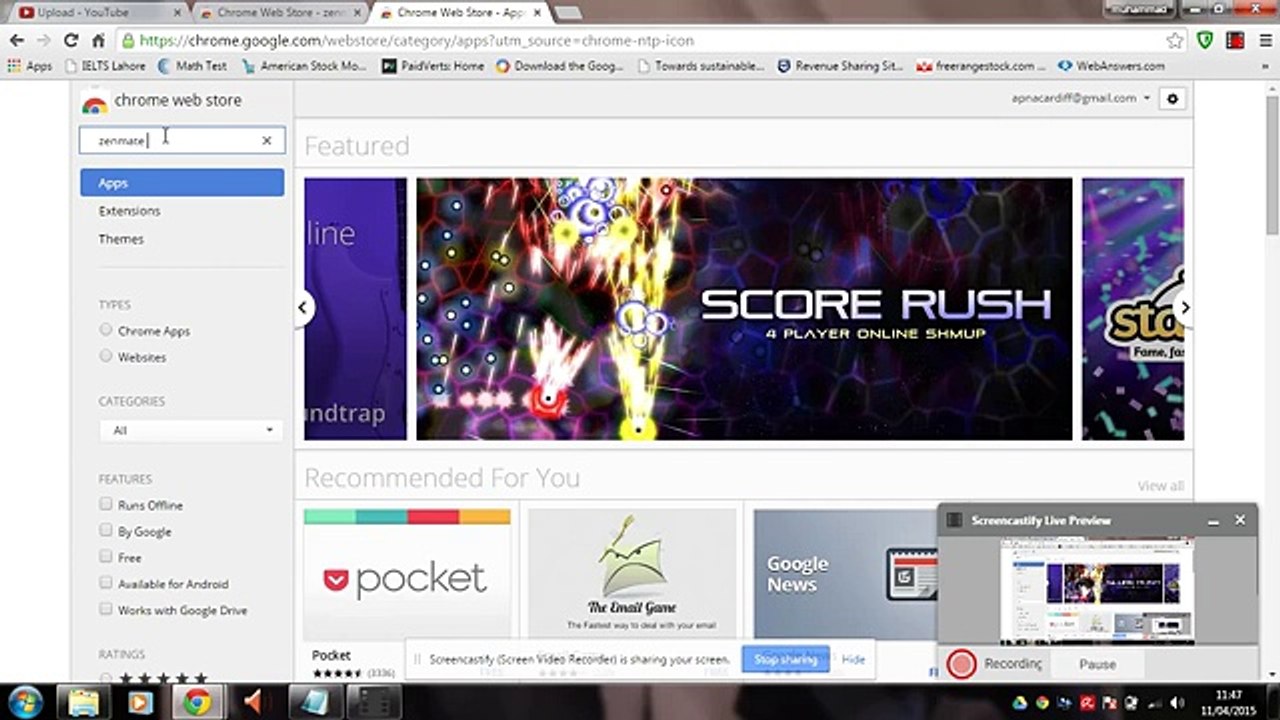The image size is (1280, 720).
Task: Open the red Screencastify extension icon
Action: [x=1235, y=41]
